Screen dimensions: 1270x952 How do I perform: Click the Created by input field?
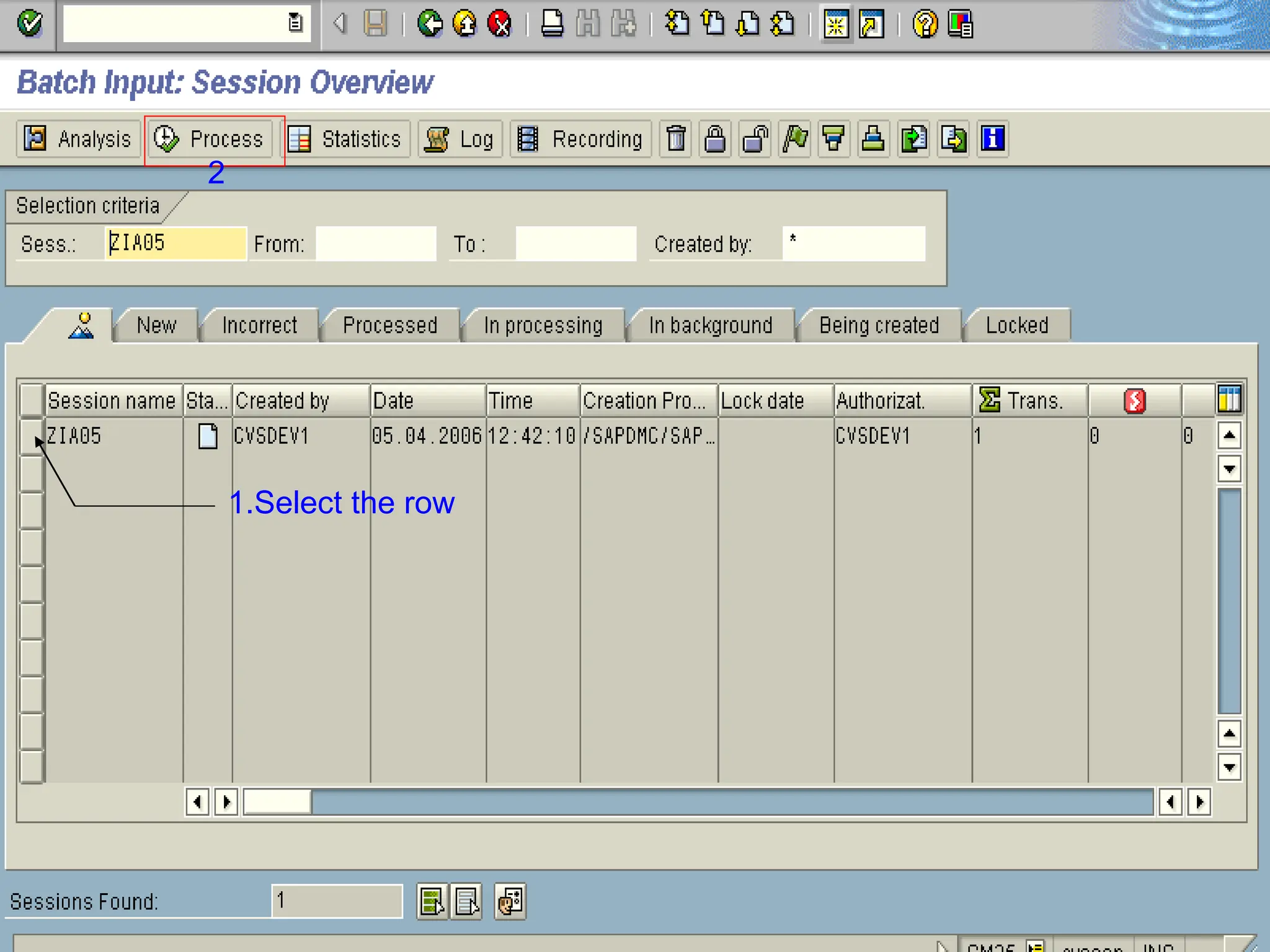[x=854, y=244]
